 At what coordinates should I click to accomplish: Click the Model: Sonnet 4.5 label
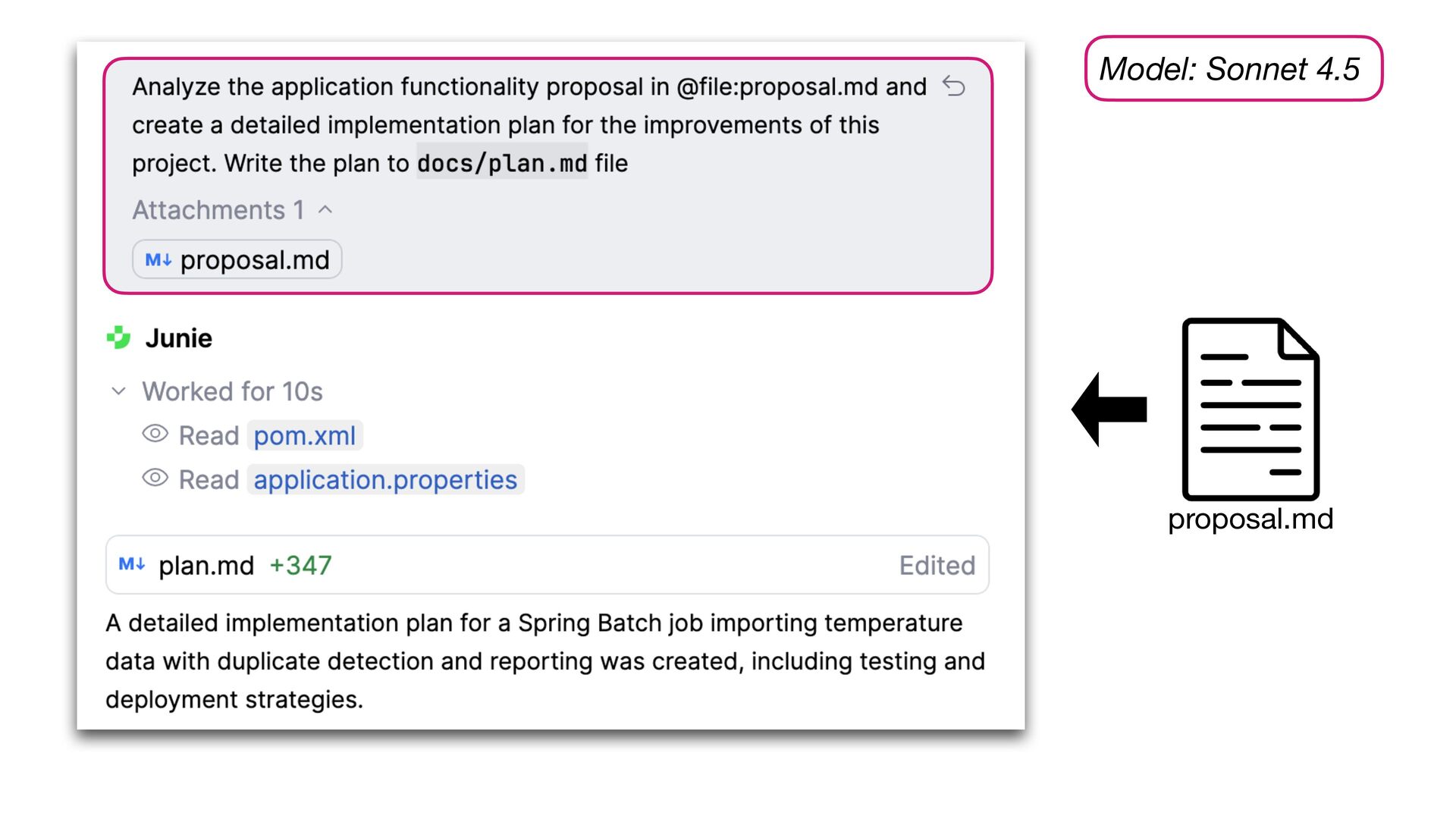point(1233,69)
